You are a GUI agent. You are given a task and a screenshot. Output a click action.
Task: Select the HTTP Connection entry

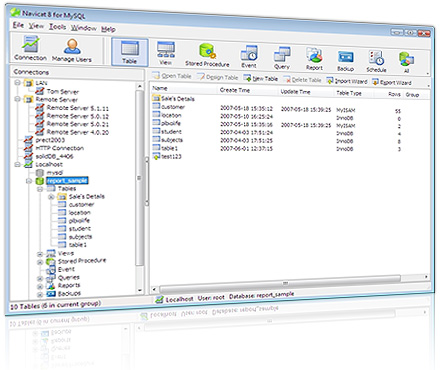(60, 148)
